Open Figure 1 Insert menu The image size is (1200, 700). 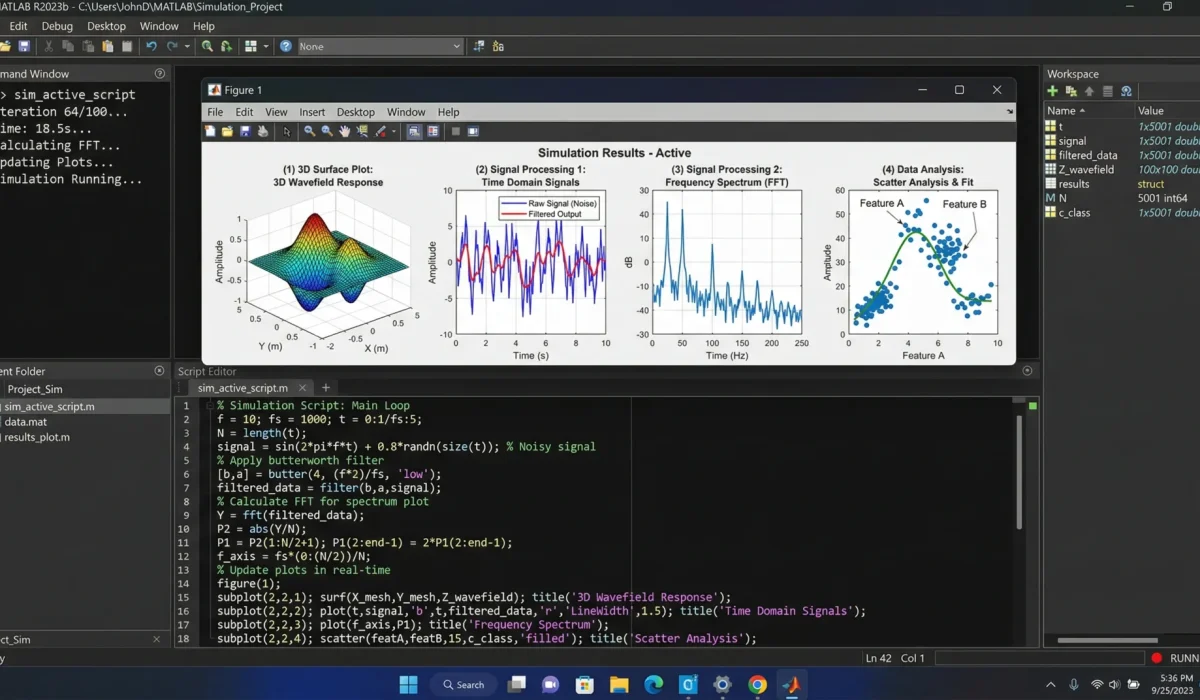click(312, 112)
